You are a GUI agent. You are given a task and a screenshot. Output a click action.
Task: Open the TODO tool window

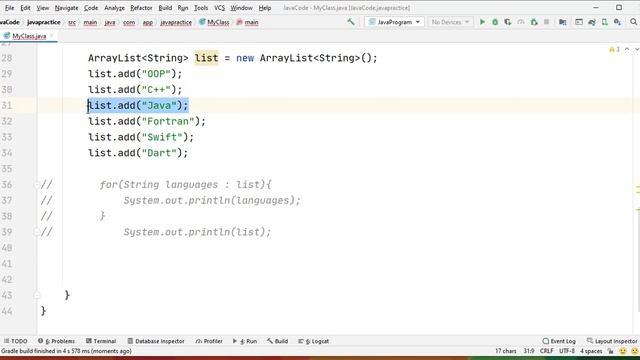(15, 341)
